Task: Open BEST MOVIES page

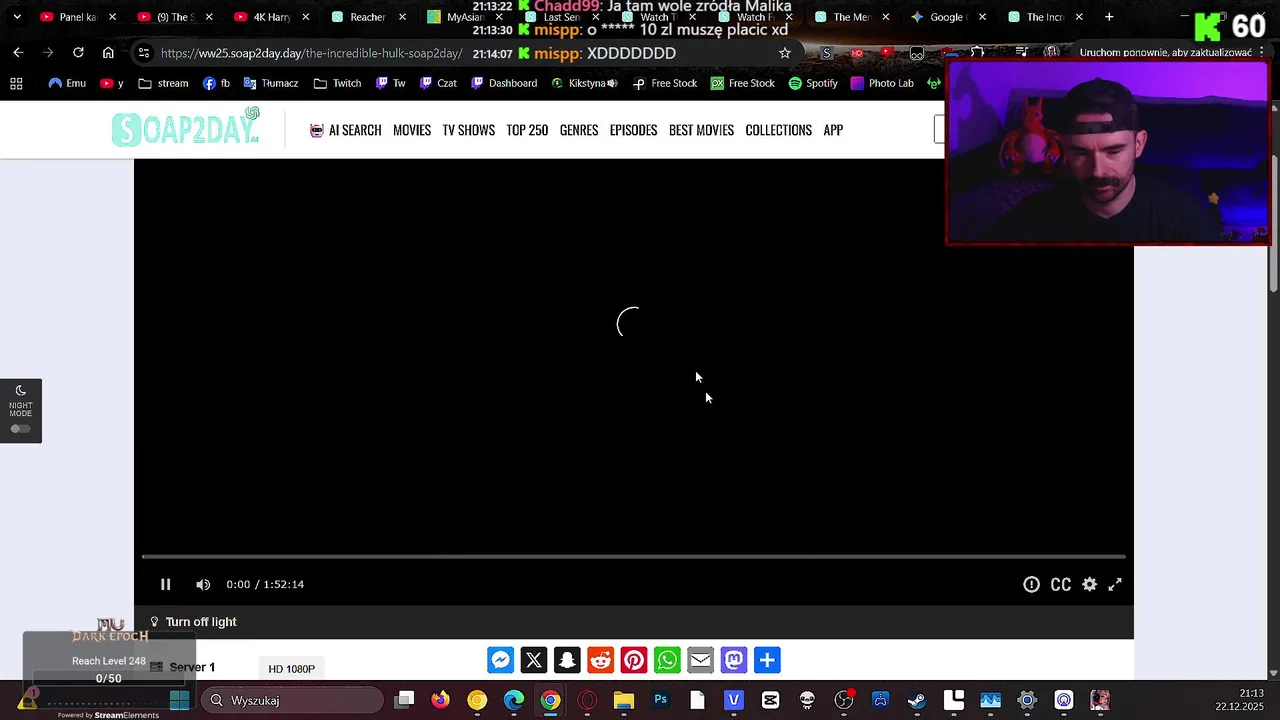Action: 701,130
